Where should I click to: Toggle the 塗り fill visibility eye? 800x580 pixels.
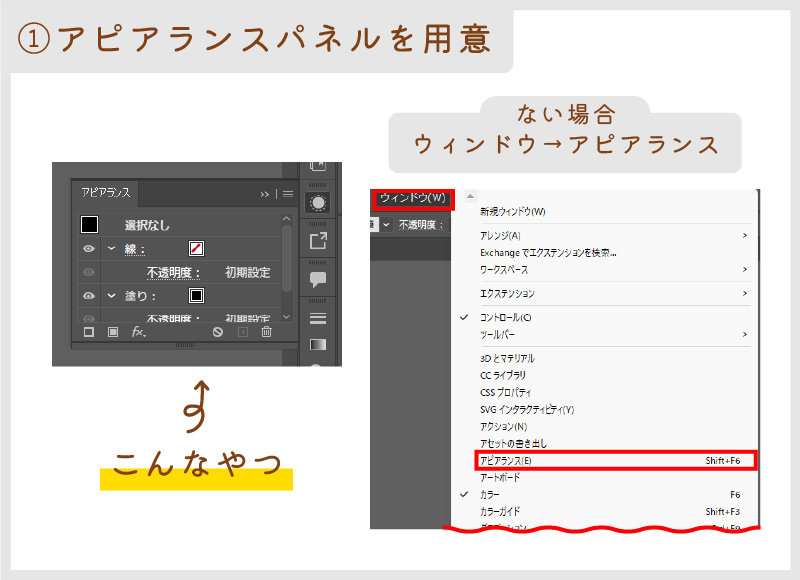coord(89,296)
